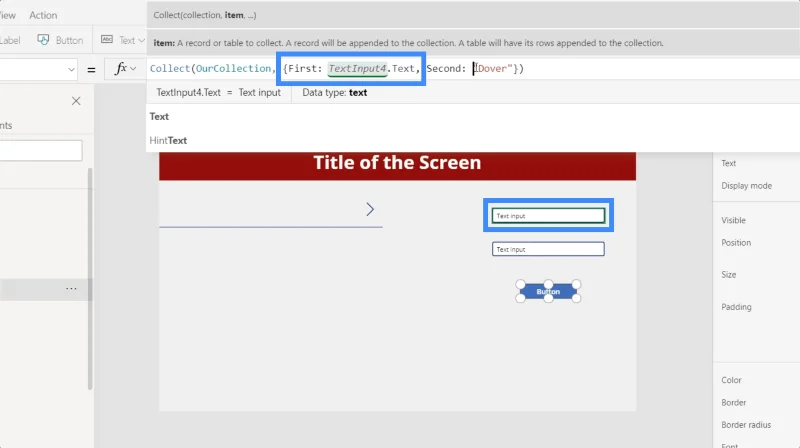Click the gallery next arrow chevron

tap(370, 209)
